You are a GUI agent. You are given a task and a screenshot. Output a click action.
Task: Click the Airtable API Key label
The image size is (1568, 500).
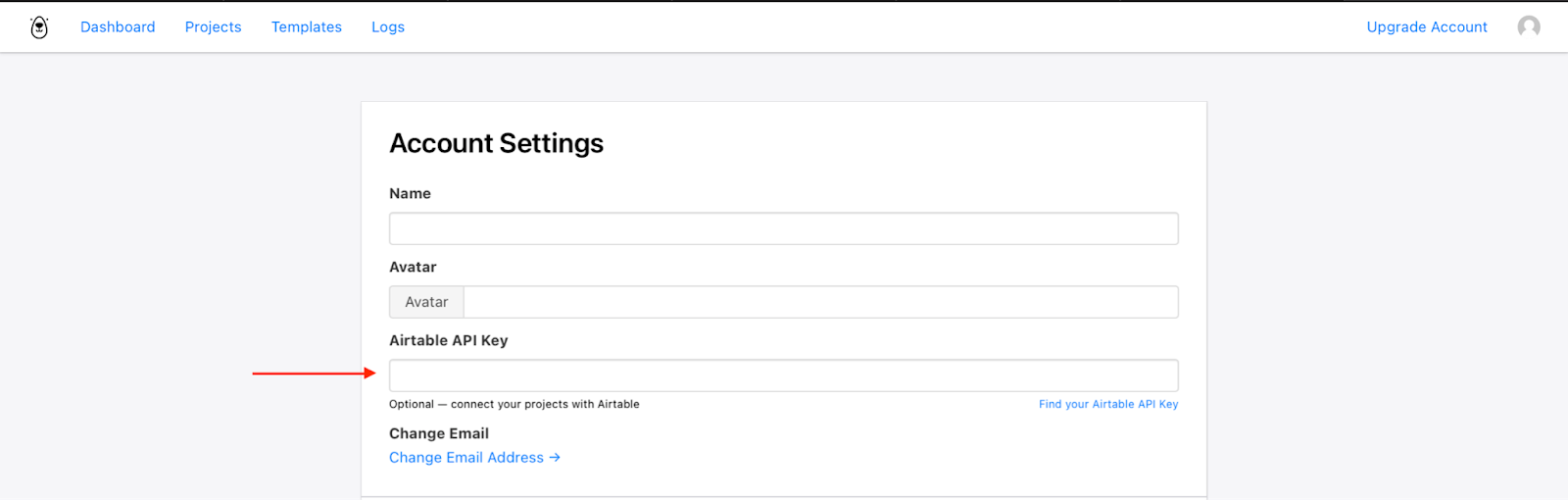[448, 340]
